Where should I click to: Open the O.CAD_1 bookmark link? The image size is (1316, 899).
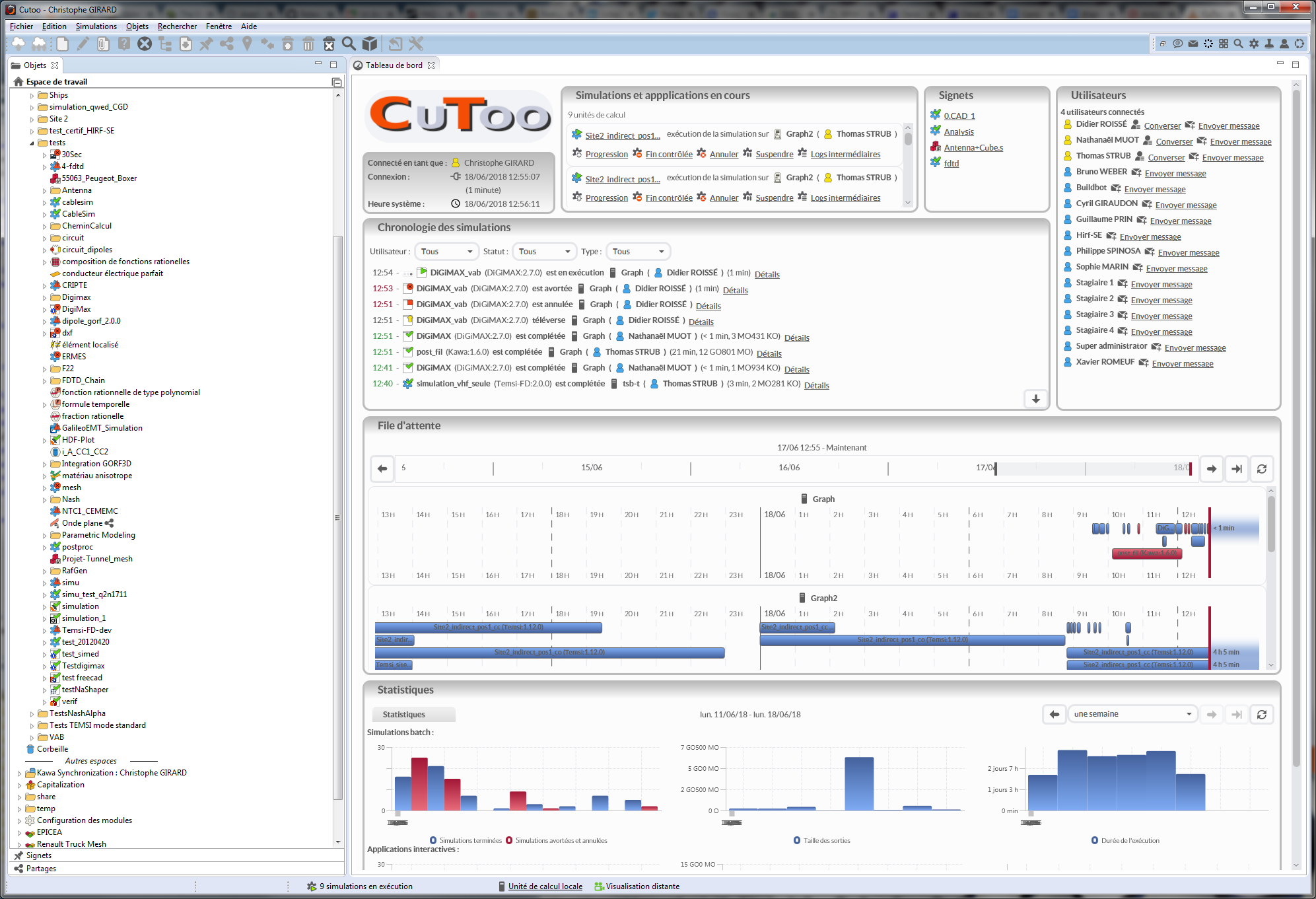tap(959, 116)
